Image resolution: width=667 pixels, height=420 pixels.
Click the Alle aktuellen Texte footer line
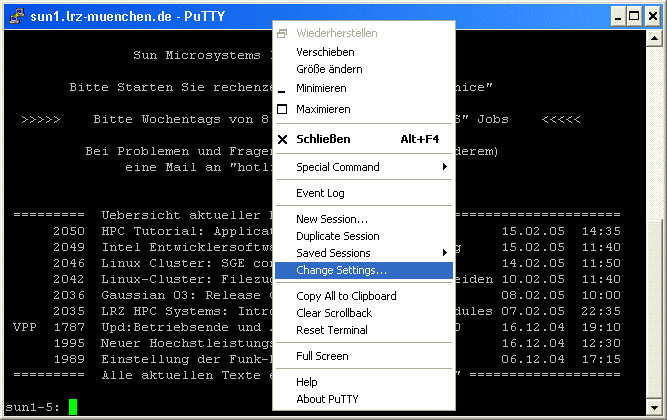143,375
